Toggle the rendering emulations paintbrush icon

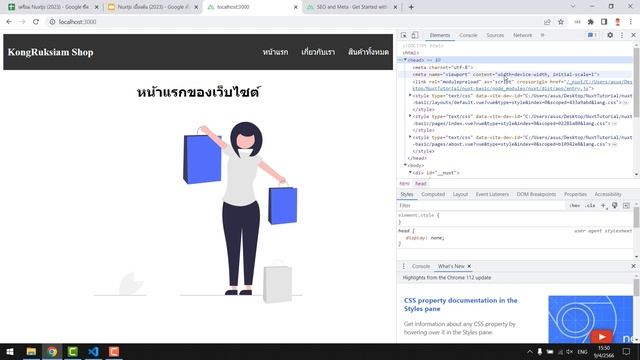tap(615, 206)
